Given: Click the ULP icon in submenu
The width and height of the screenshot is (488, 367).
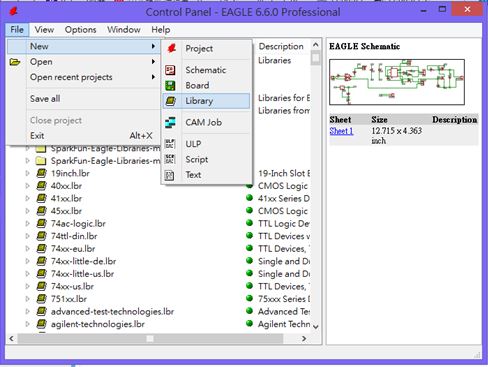Looking at the screenshot, I should click(x=170, y=144).
